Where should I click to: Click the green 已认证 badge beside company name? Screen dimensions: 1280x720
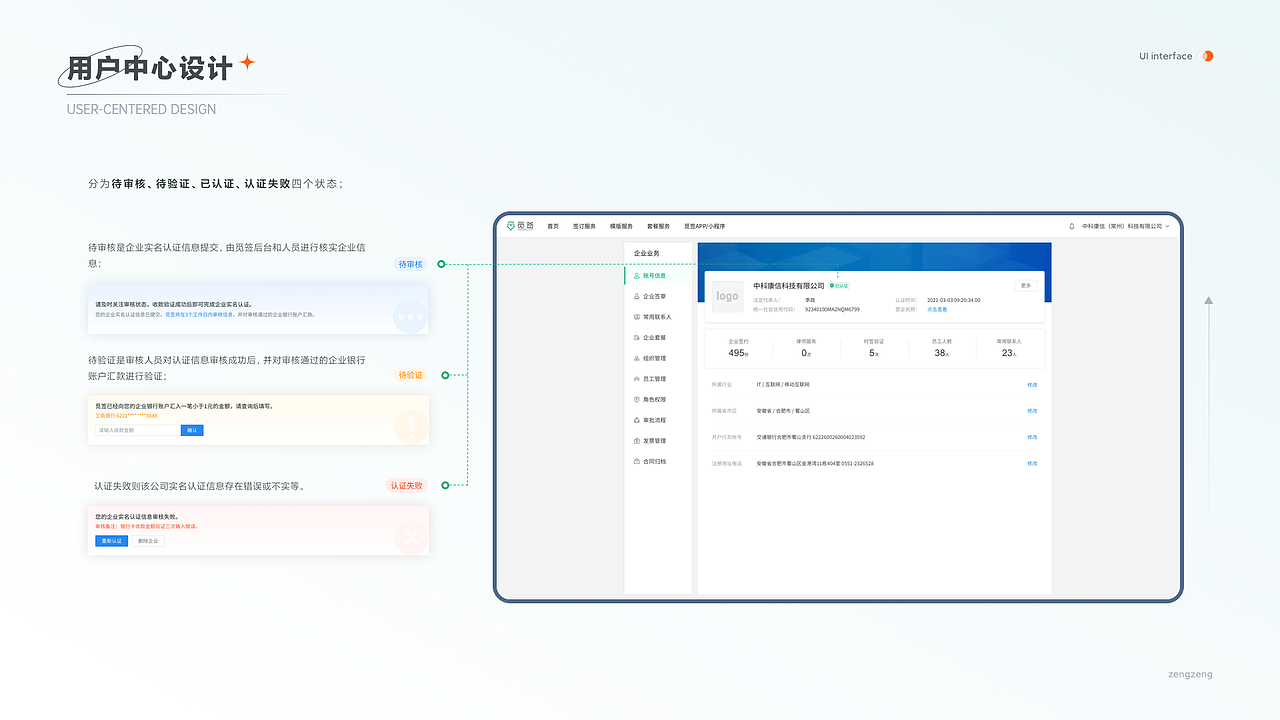(839, 285)
